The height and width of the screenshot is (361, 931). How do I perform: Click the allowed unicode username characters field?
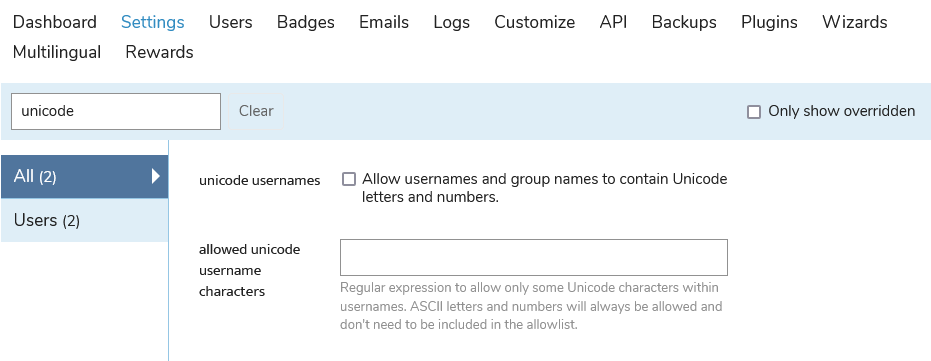point(534,258)
